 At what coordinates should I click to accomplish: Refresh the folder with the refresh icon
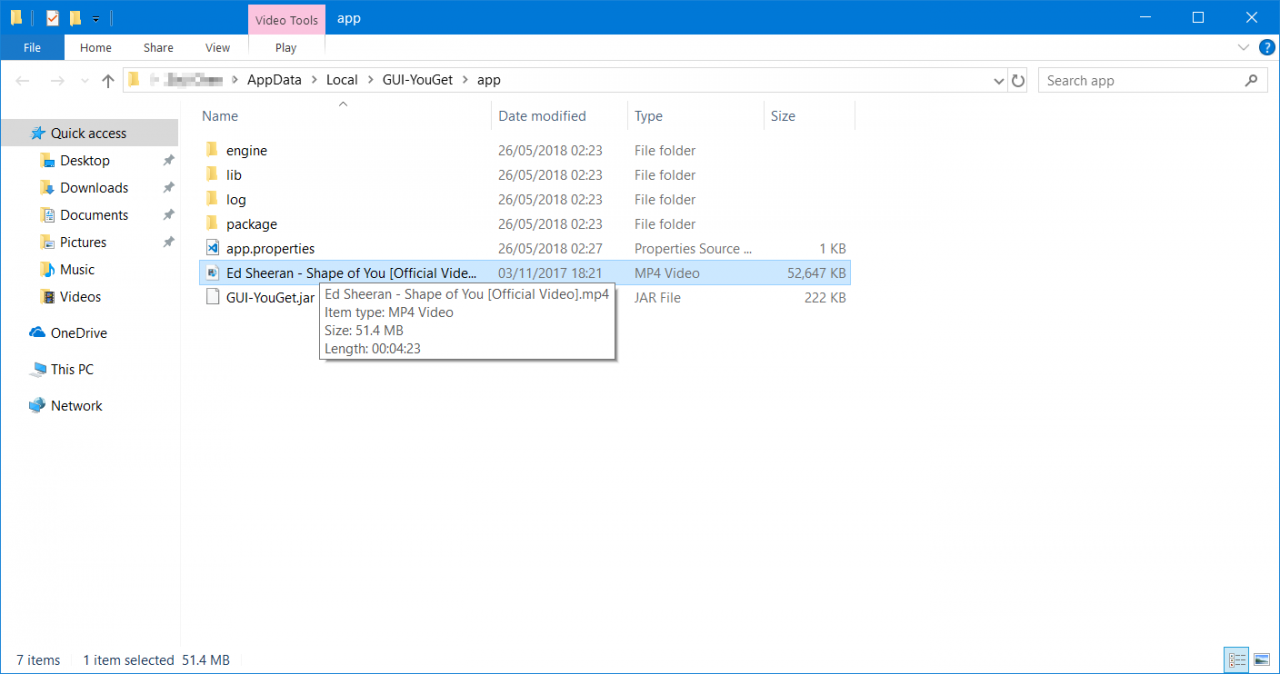(1018, 81)
